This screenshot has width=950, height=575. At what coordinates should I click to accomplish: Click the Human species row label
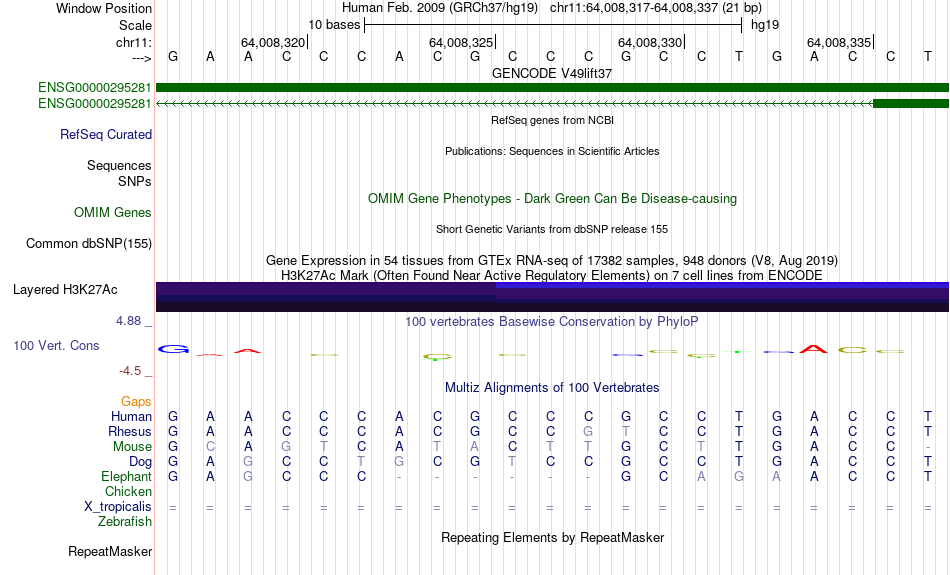131,416
